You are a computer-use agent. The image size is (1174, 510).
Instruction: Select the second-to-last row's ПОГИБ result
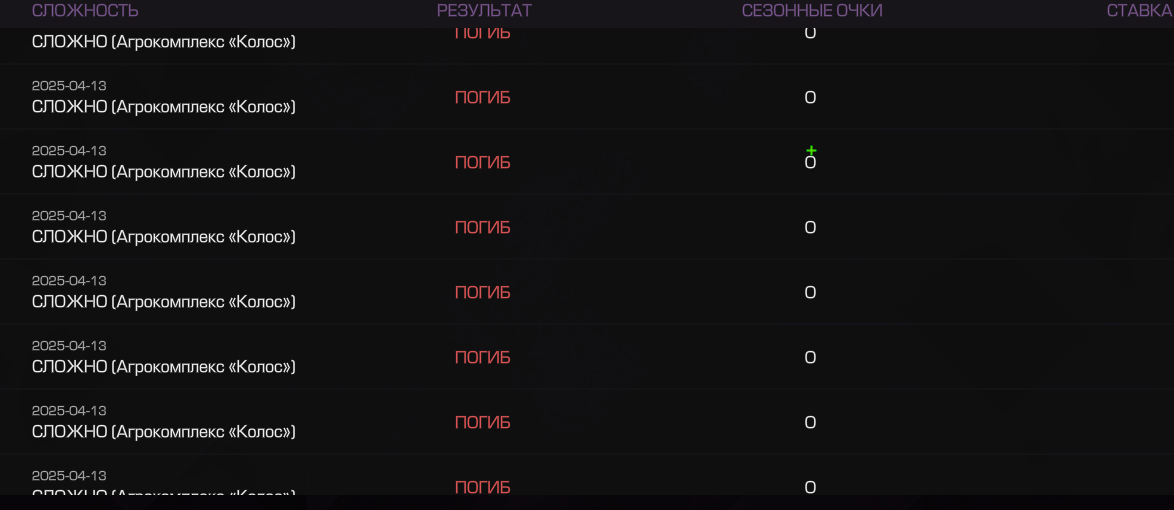click(x=483, y=422)
